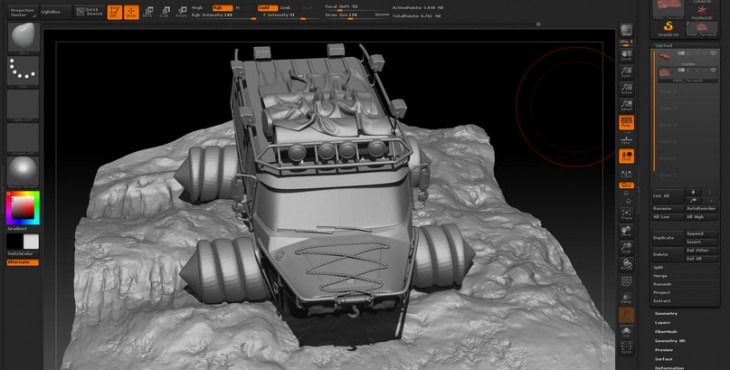Image resolution: width=730 pixels, height=370 pixels.
Task: Select the Rotate transform tool
Action: click(x=182, y=12)
